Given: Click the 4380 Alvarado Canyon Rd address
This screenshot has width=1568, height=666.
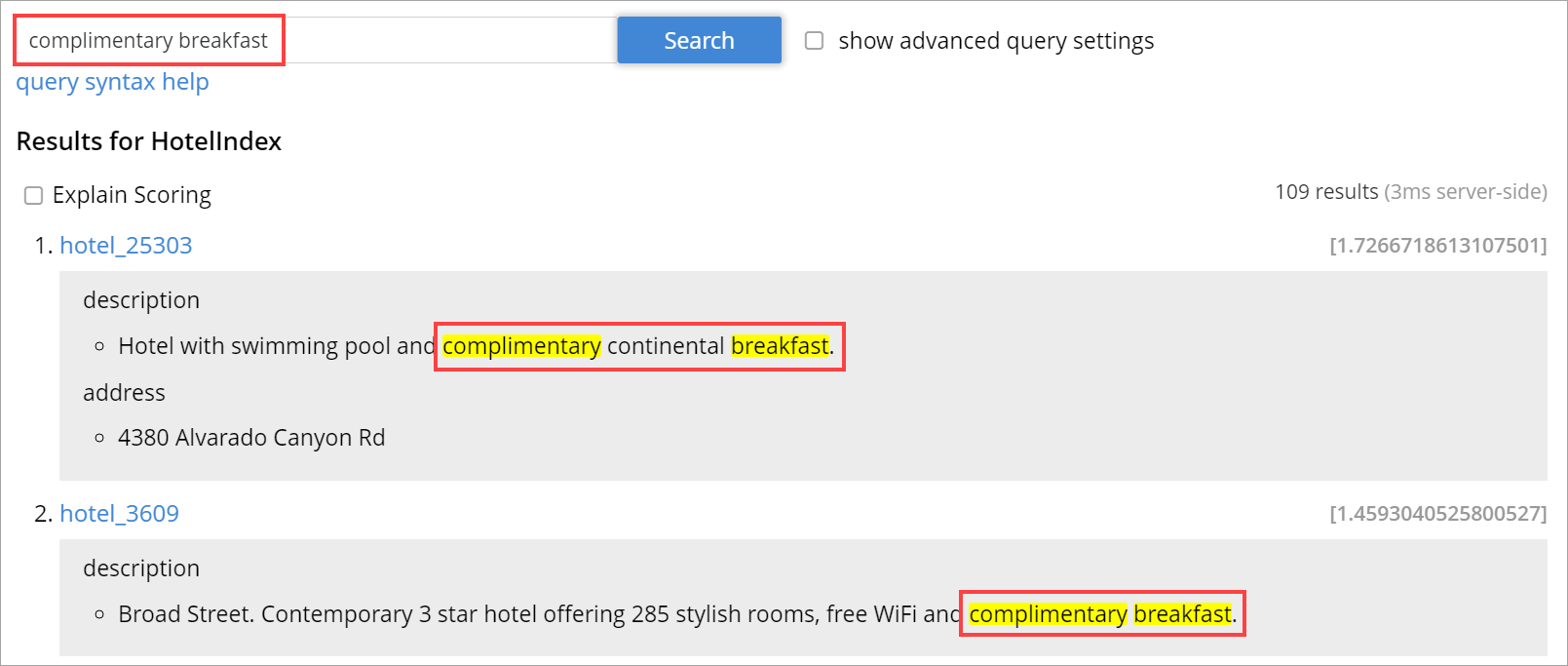Looking at the screenshot, I should 251,438.
